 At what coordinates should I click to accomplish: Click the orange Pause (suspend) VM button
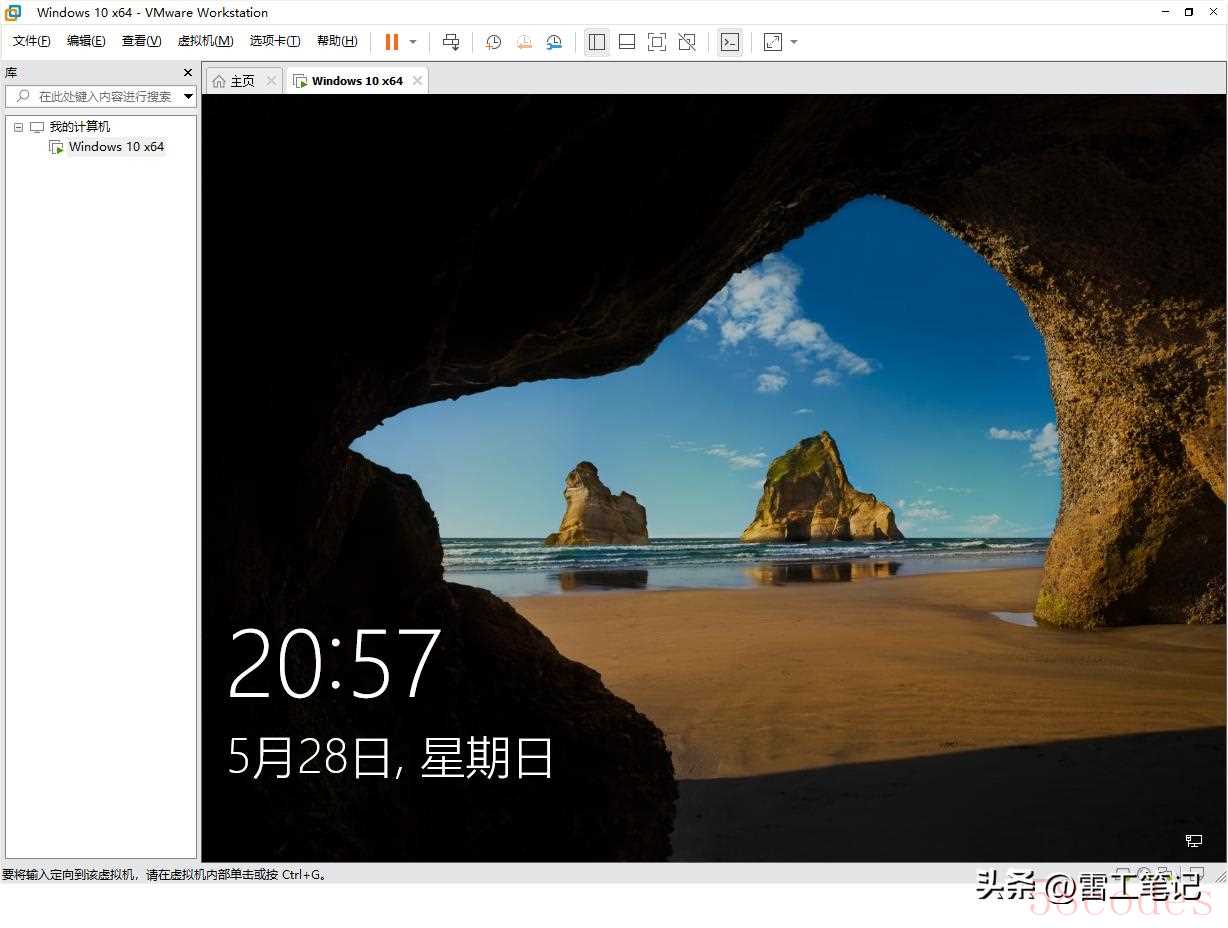(x=391, y=42)
